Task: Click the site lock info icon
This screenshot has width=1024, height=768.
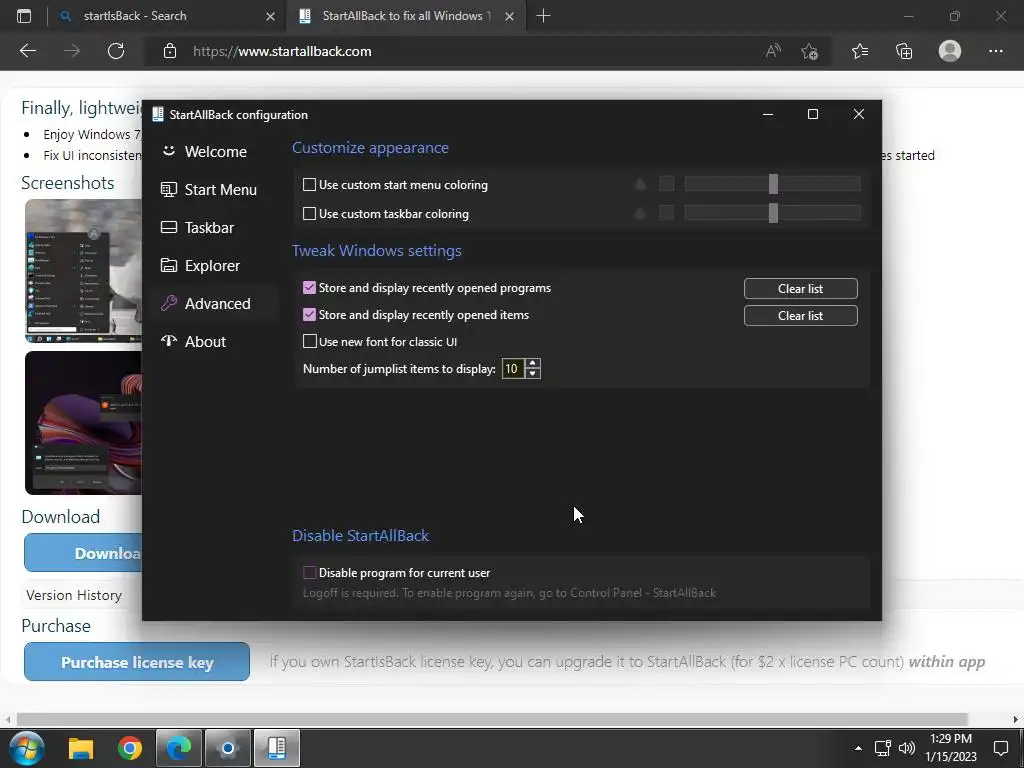Action: pos(170,51)
